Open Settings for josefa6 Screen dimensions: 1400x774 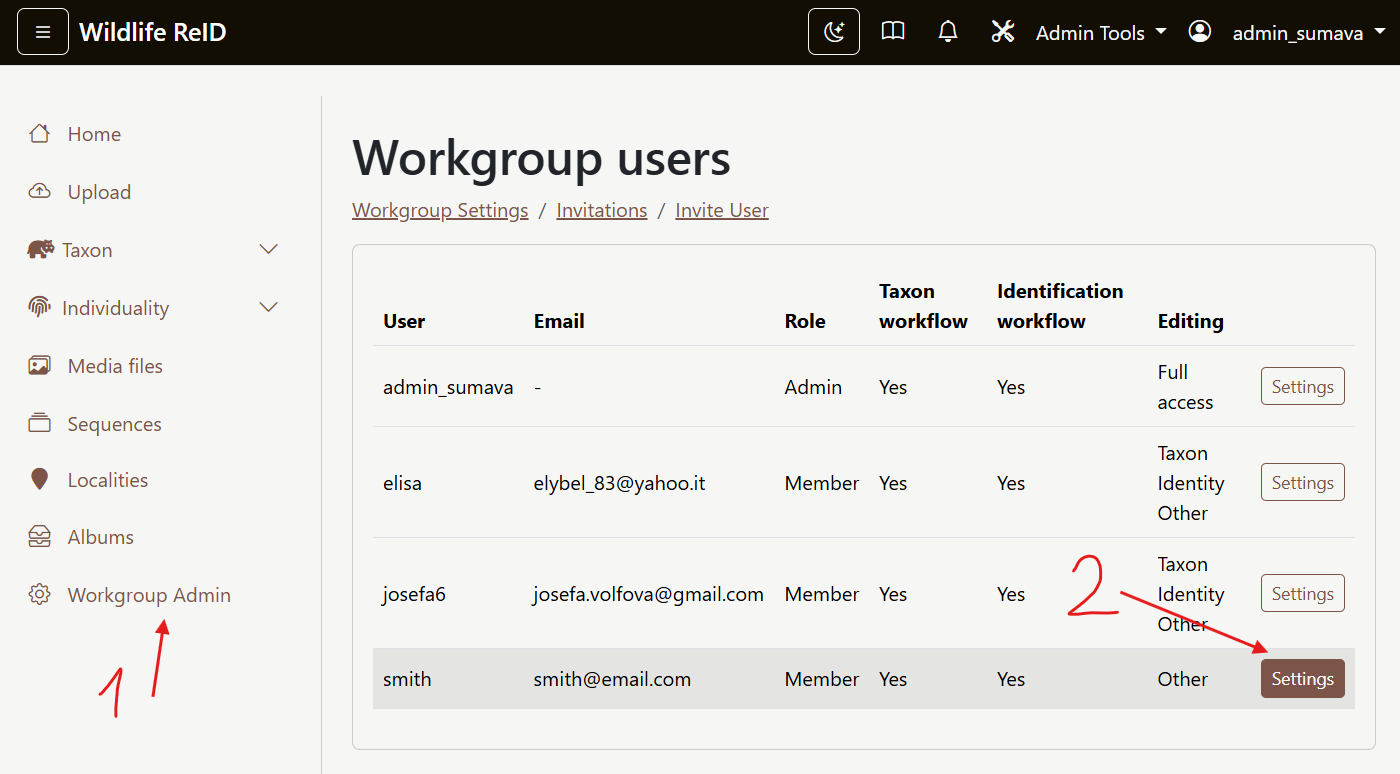(x=1302, y=594)
